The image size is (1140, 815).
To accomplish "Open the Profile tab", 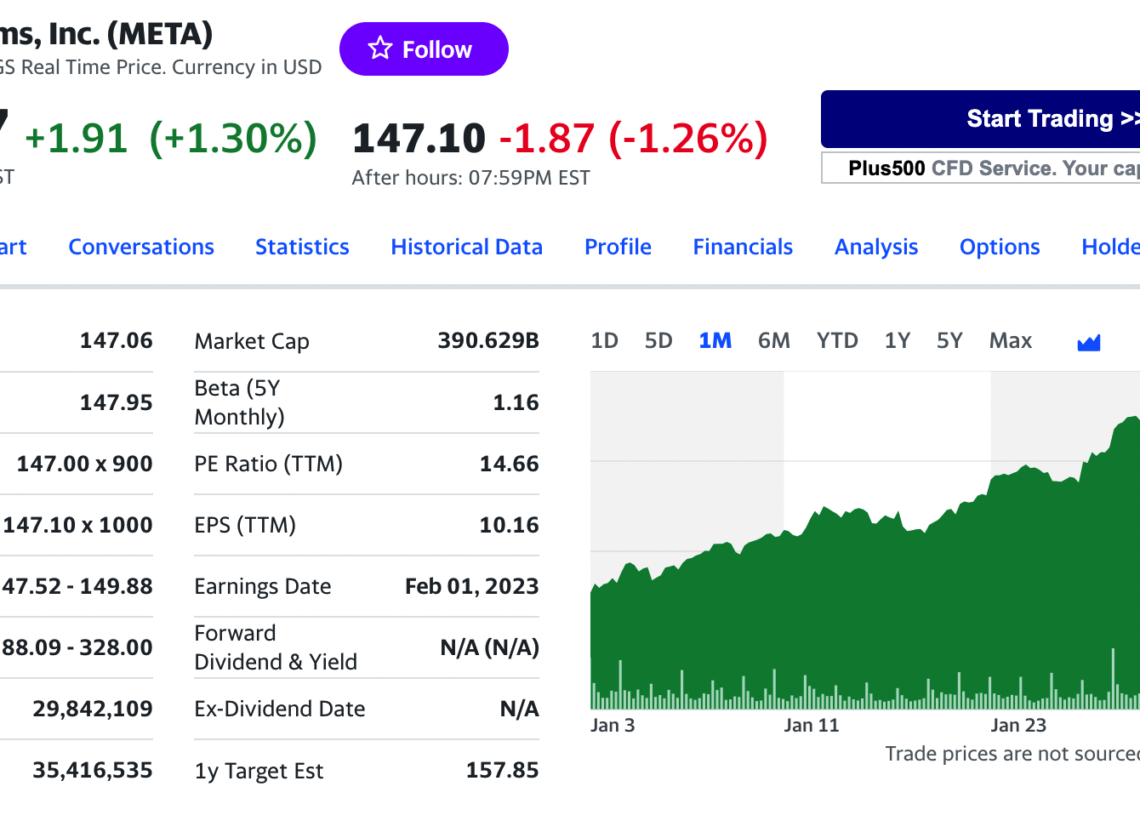I will click(617, 246).
